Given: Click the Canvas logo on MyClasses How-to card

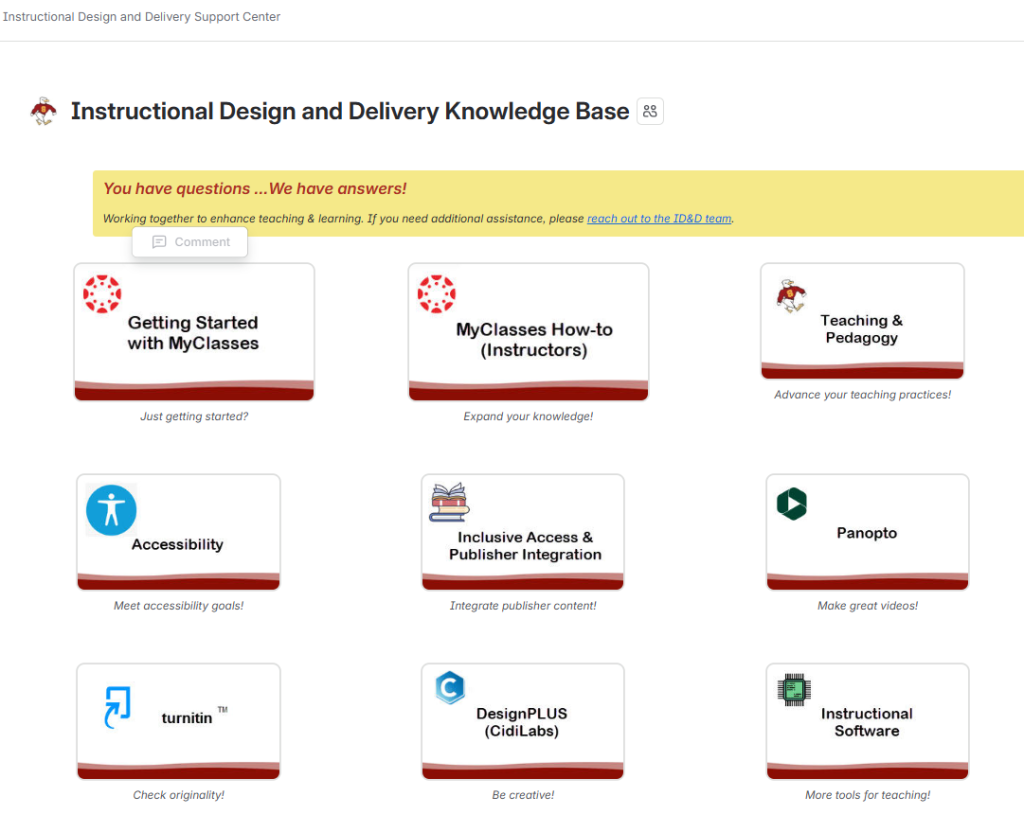Looking at the screenshot, I should coord(437,294).
